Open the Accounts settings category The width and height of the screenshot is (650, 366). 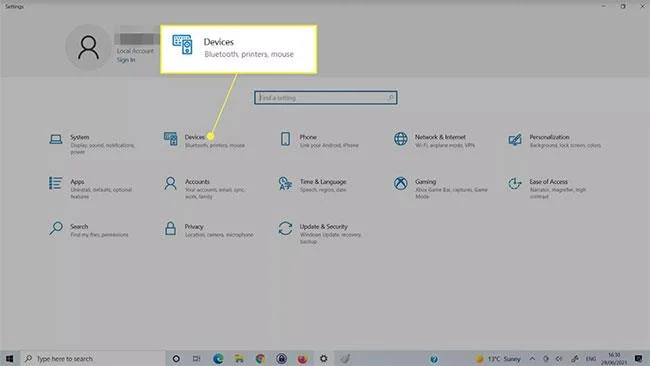[x=204, y=188]
